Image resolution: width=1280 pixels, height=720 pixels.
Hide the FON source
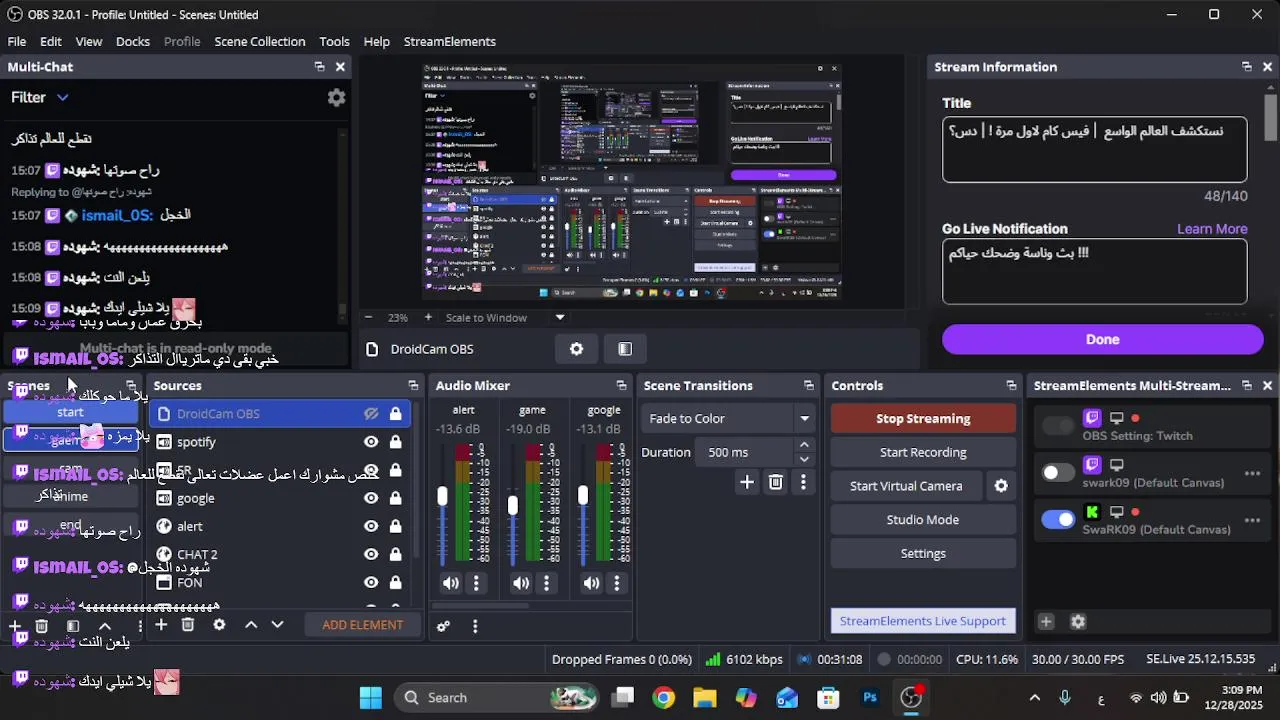(x=371, y=582)
